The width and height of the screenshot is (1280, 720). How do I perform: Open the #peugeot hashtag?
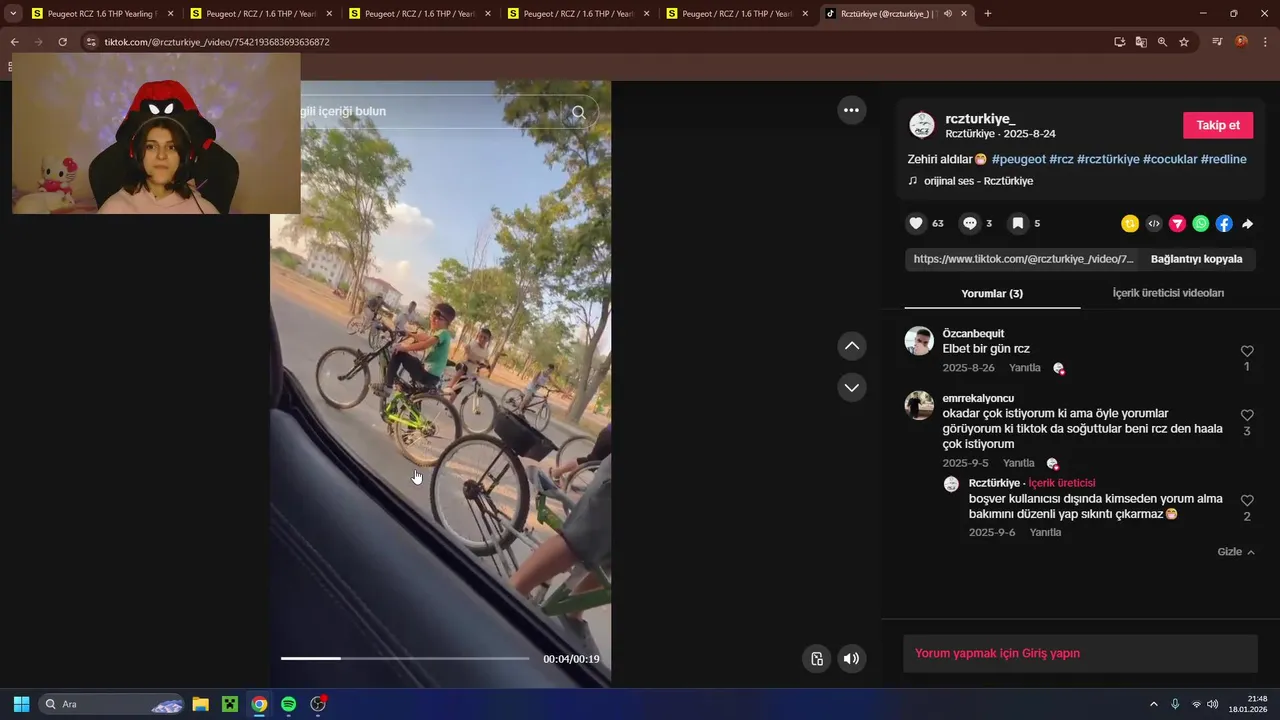tap(1019, 159)
